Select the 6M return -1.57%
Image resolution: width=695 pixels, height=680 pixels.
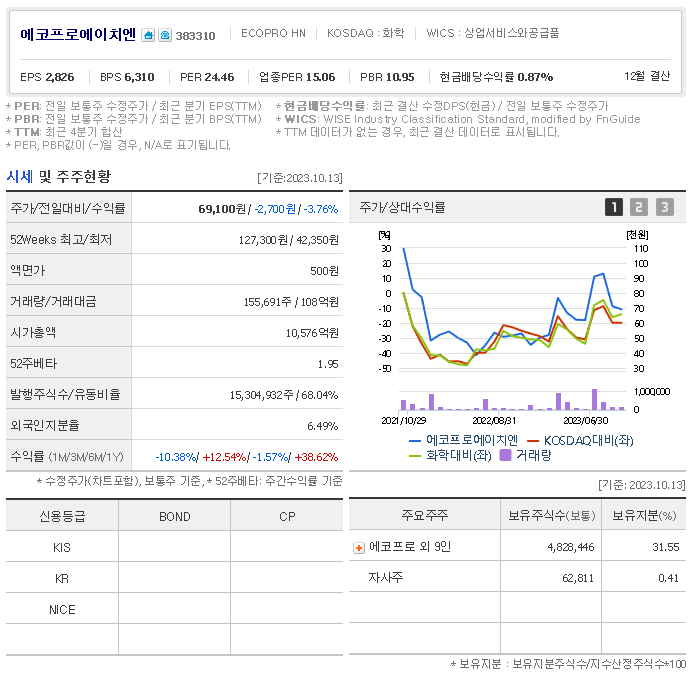(270, 457)
